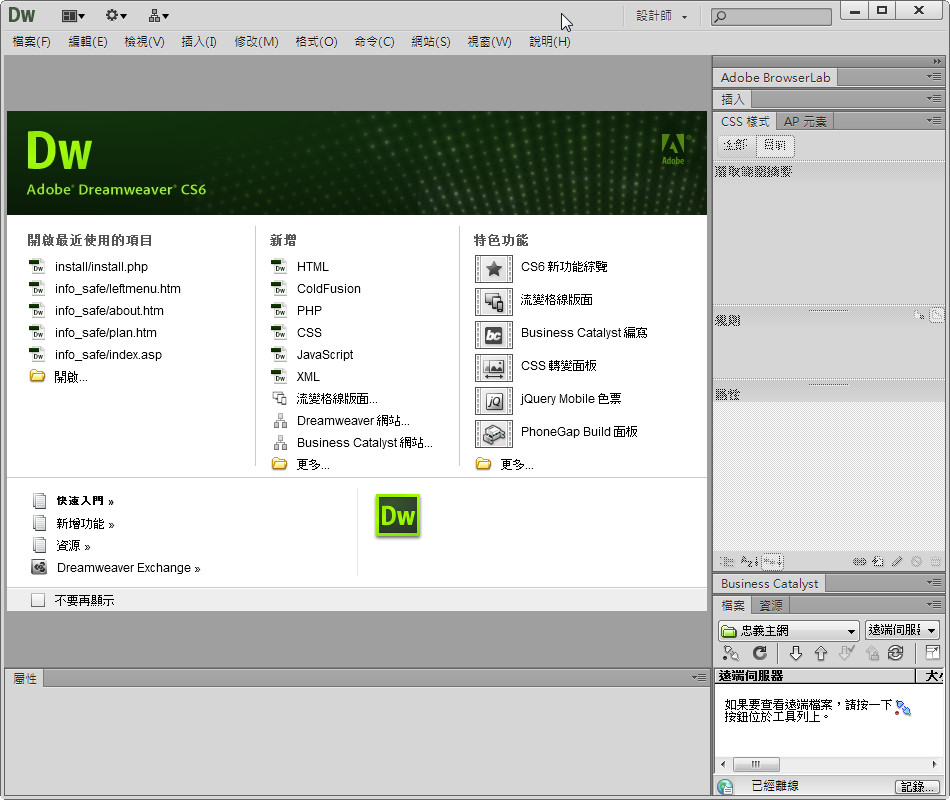Click the Get files down-arrow icon

(796, 653)
